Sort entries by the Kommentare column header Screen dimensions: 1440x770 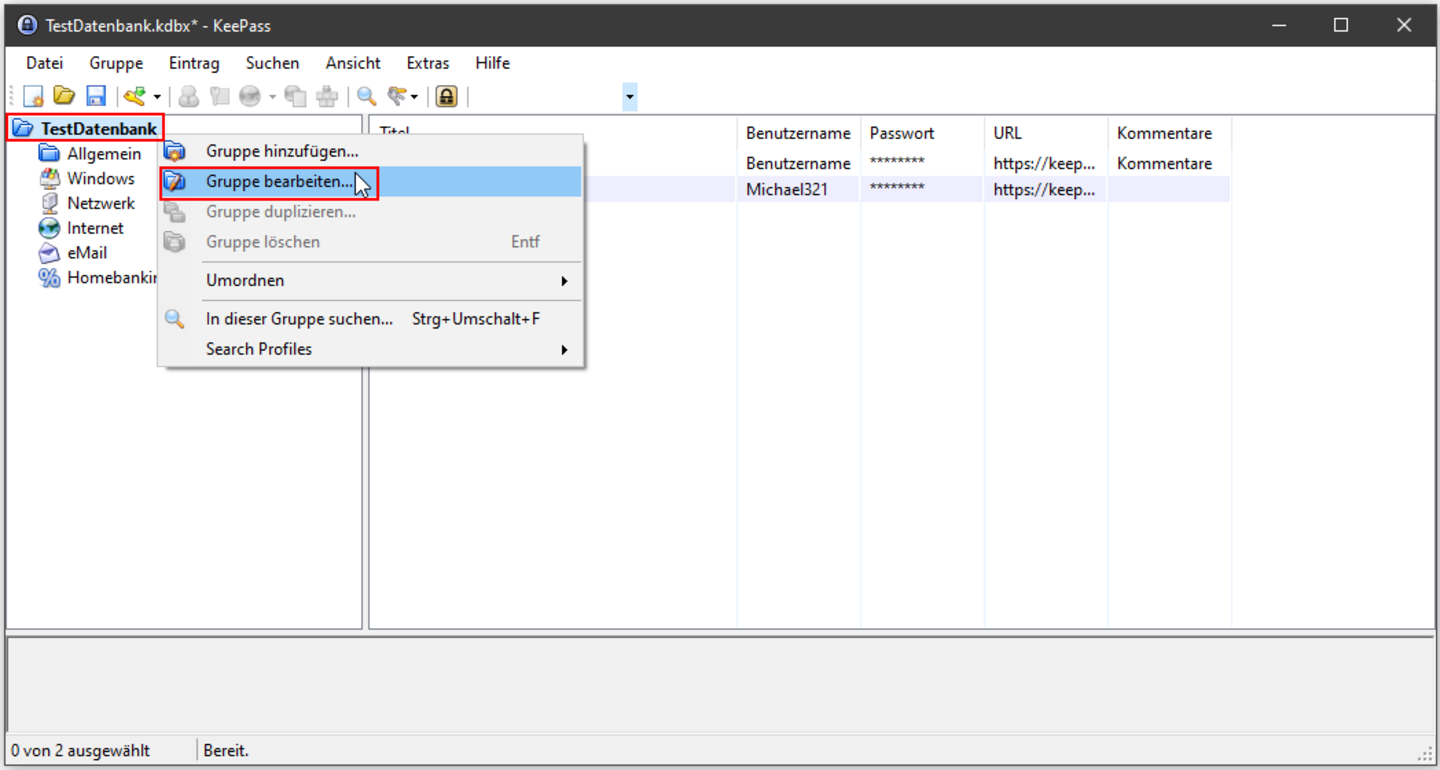click(x=1170, y=133)
